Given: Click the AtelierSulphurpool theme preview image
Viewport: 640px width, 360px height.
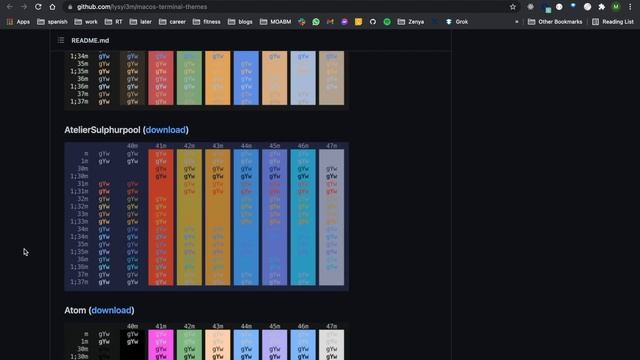Looking at the screenshot, I should coord(207,216).
